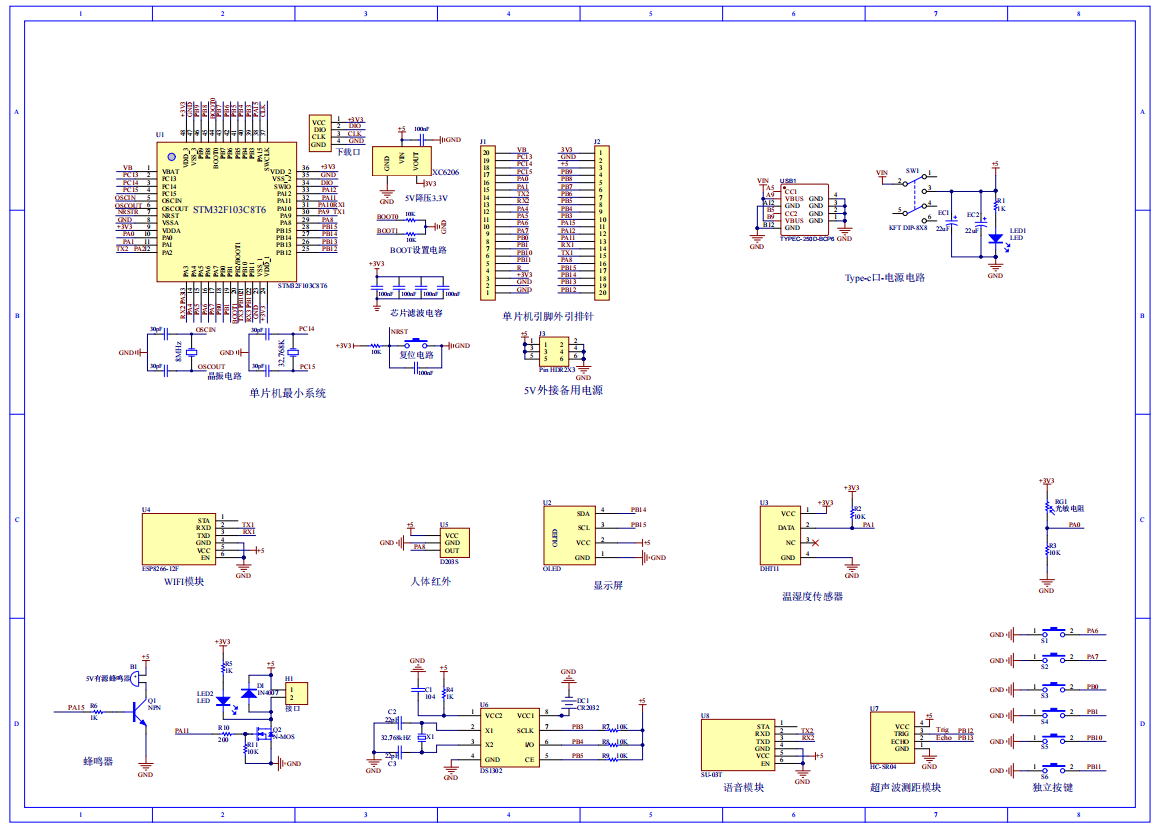Click the STM32F103C8T6 microcontroller chip
This screenshot has width=1158, height=828.
pyautogui.click(x=214, y=212)
